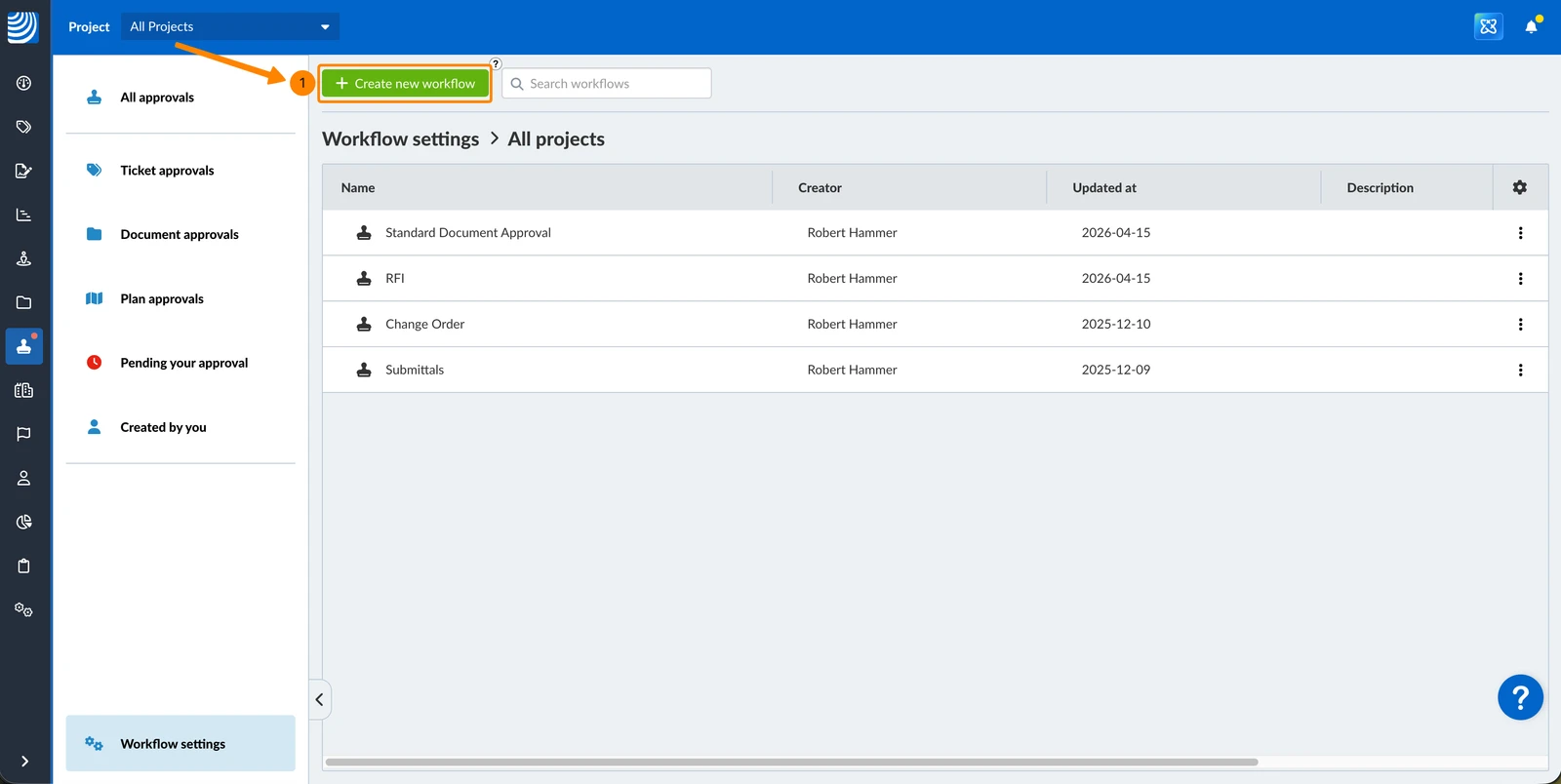Open the flag icon in the left rail
1561x784 pixels.
(x=24, y=434)
